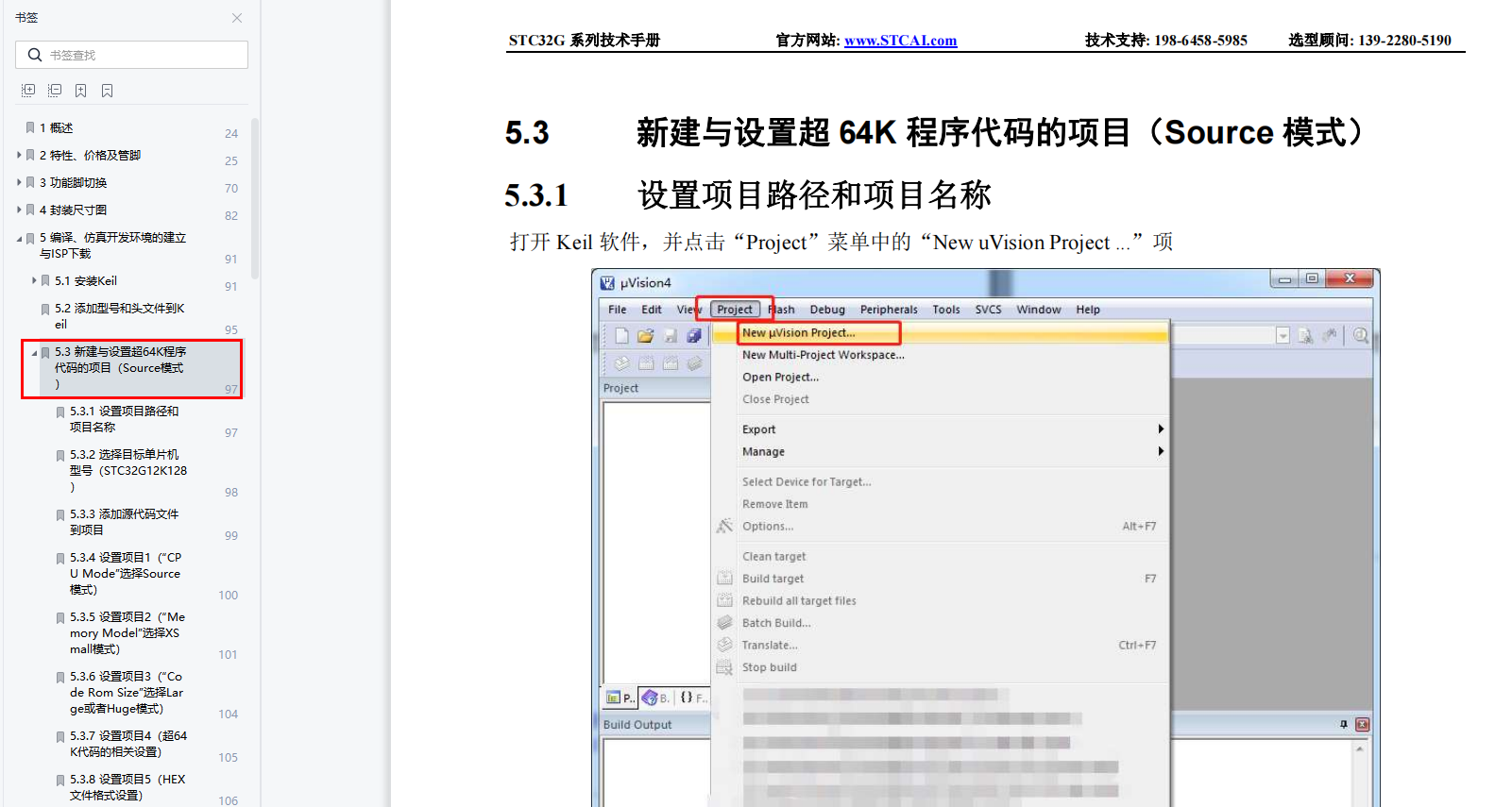The image size is (1512, 807).
Task: Open the File menu in µVision
Action: pos(618,310)
